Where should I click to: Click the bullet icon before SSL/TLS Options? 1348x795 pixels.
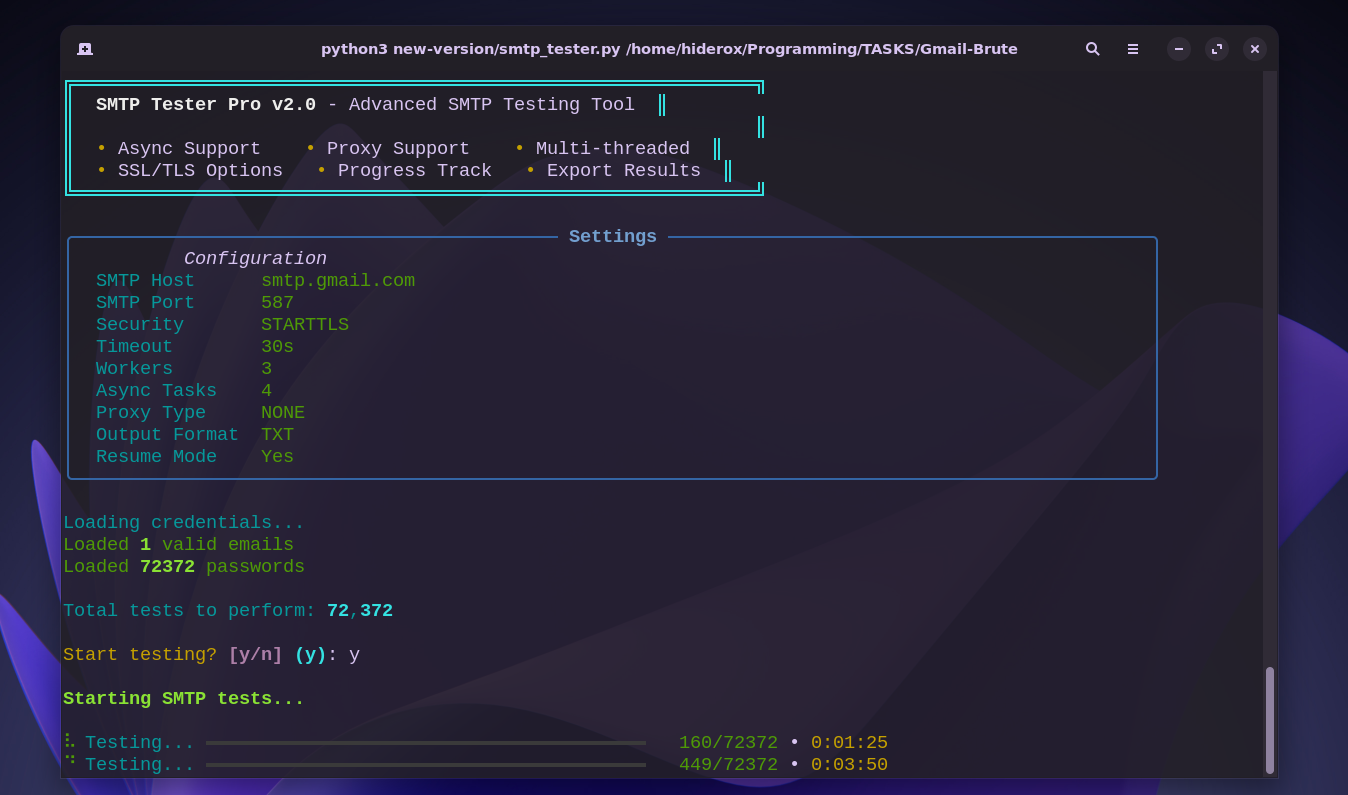(x=101, y=170)
